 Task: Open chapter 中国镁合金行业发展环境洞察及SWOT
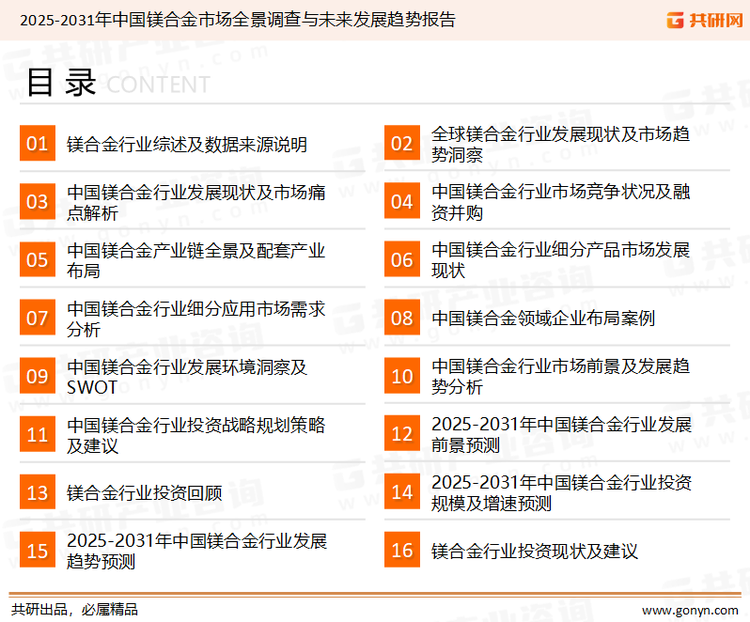(187, 377)
